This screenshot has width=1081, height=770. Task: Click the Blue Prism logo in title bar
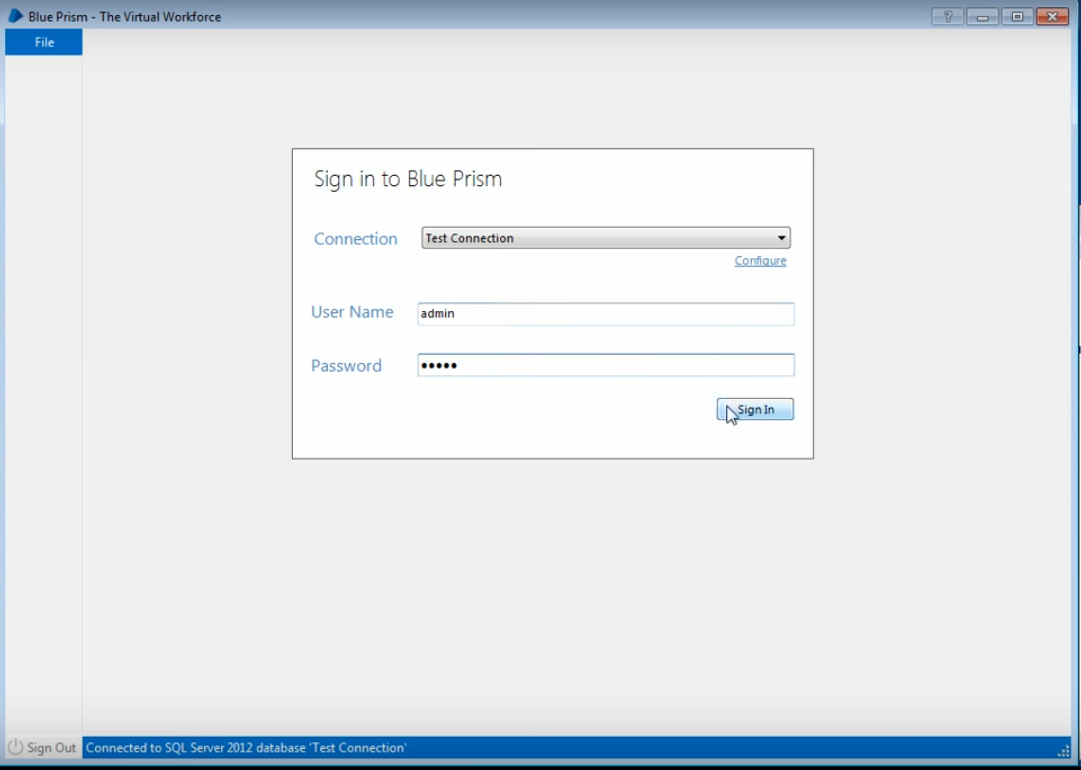15,16
